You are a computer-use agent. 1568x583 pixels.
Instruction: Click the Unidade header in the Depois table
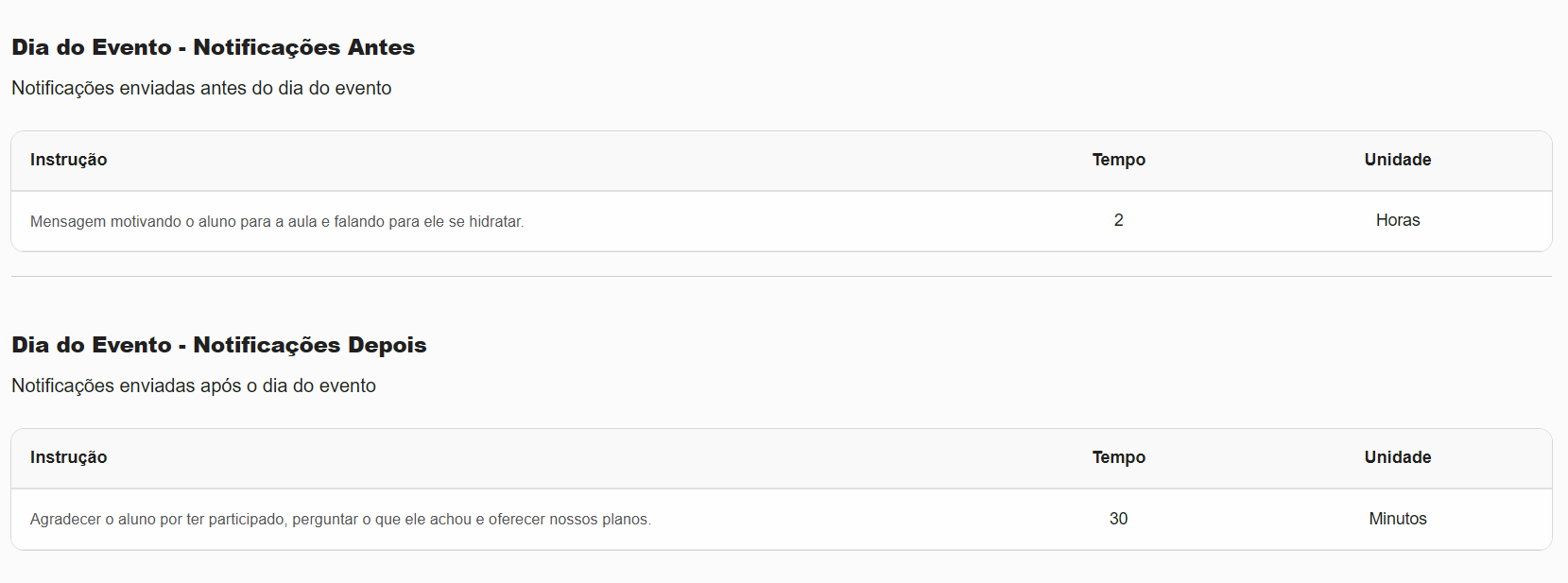click(x=1397, y=457)
